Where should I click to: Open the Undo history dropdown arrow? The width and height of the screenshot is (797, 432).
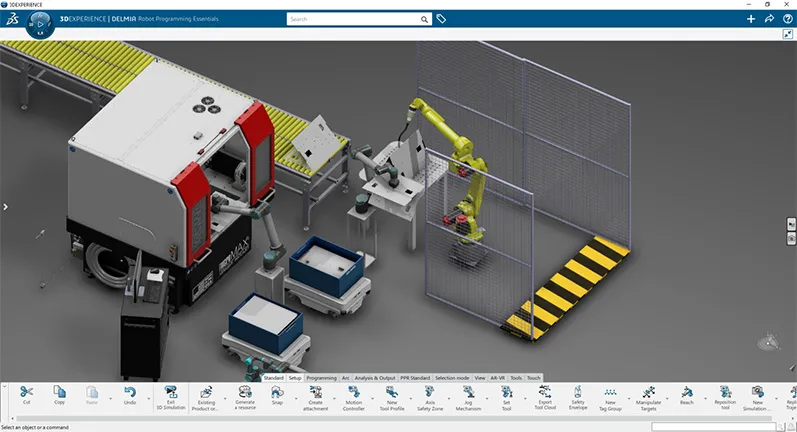148,398
